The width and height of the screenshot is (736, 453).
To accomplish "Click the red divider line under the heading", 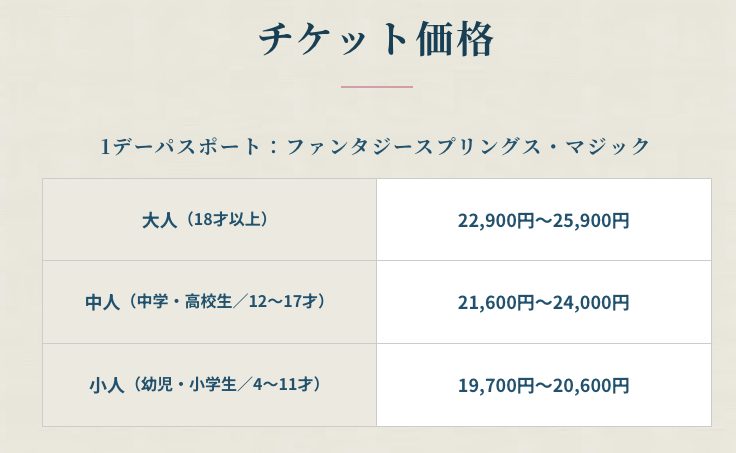I will coord(376,87).
